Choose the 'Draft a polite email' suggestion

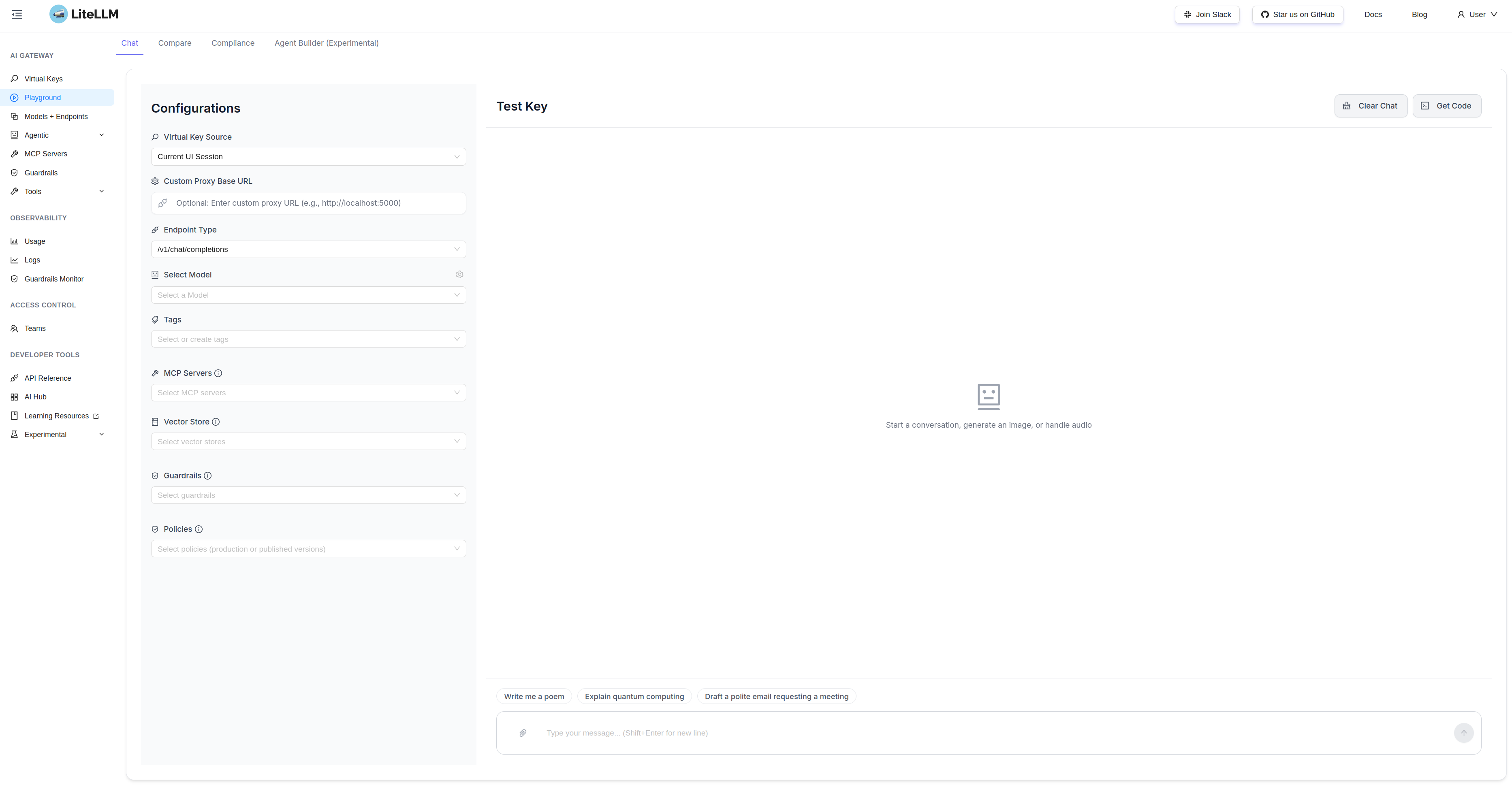[x=777, y=696]
